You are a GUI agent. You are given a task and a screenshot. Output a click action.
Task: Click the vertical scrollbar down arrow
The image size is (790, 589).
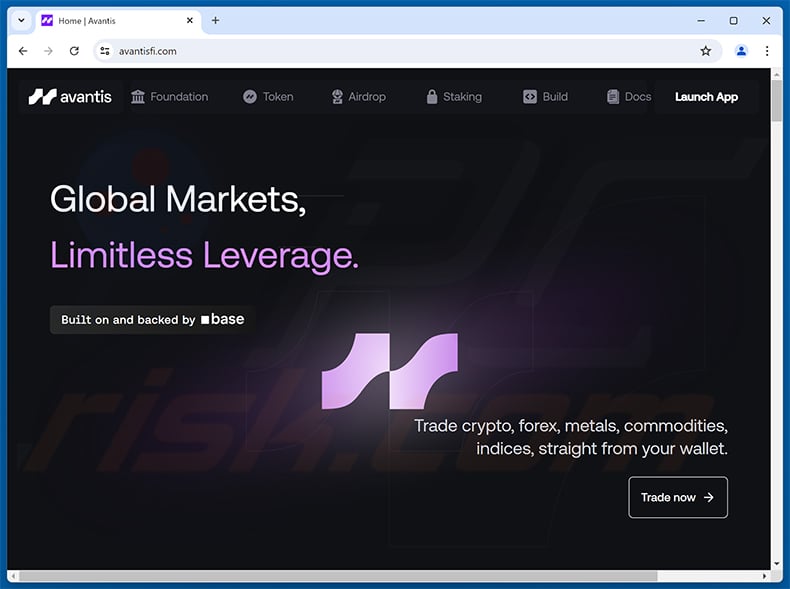[776, 563]
